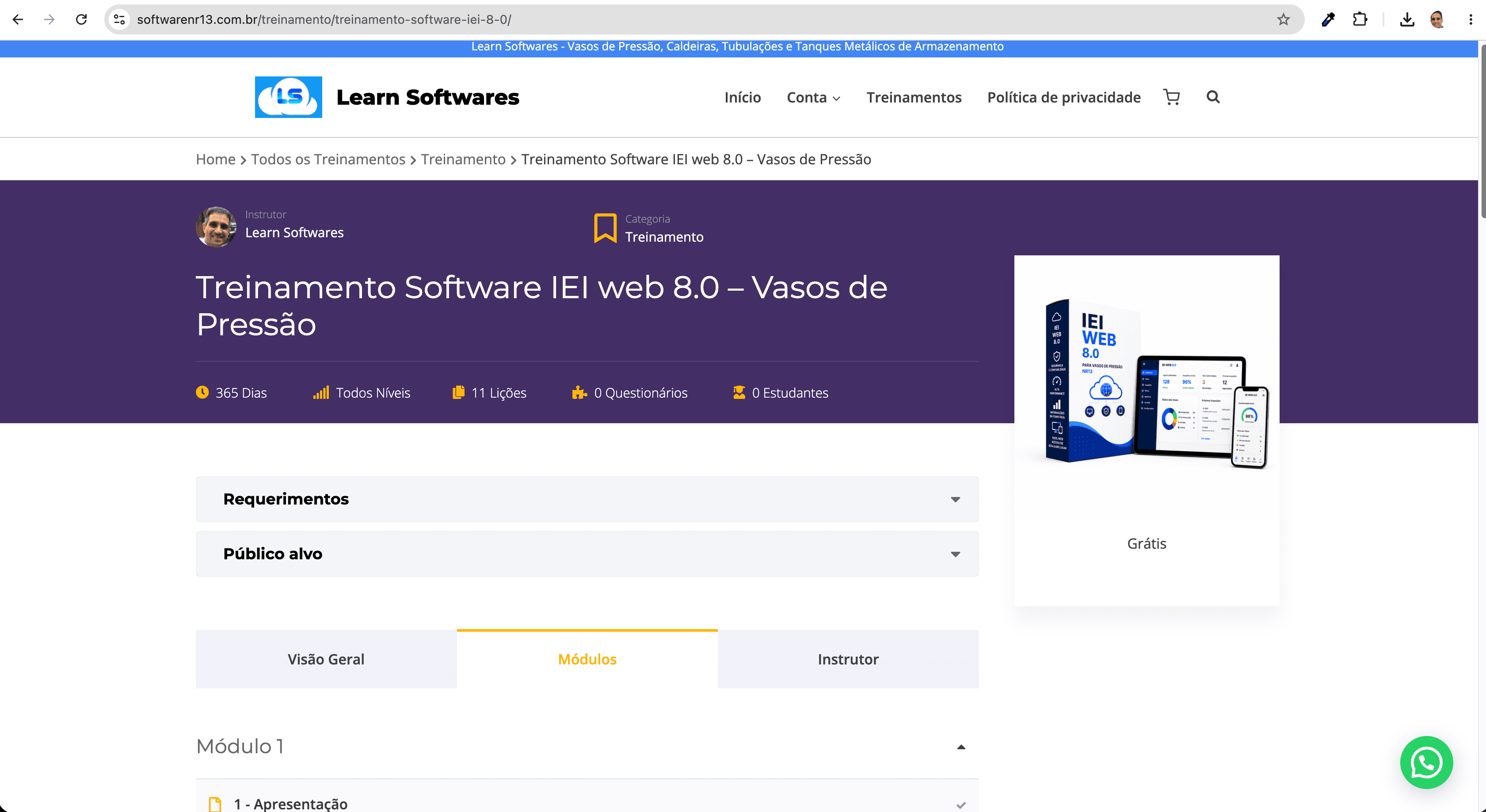This screenshot has width=1486, height=812.
Task: Click the clock icon beside 365 Dias
Action: (202, 392)
